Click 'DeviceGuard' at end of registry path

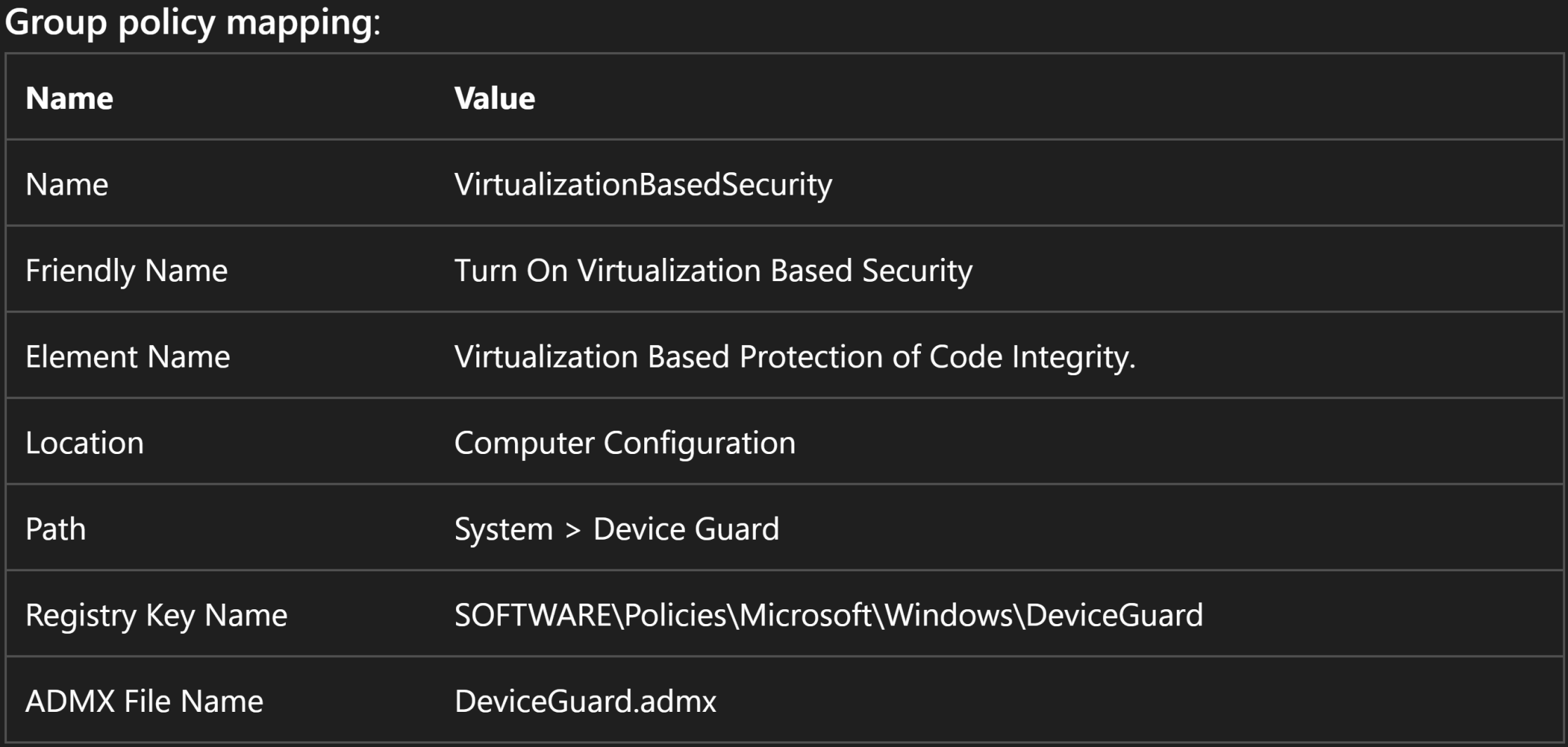tap(1114, 615)
